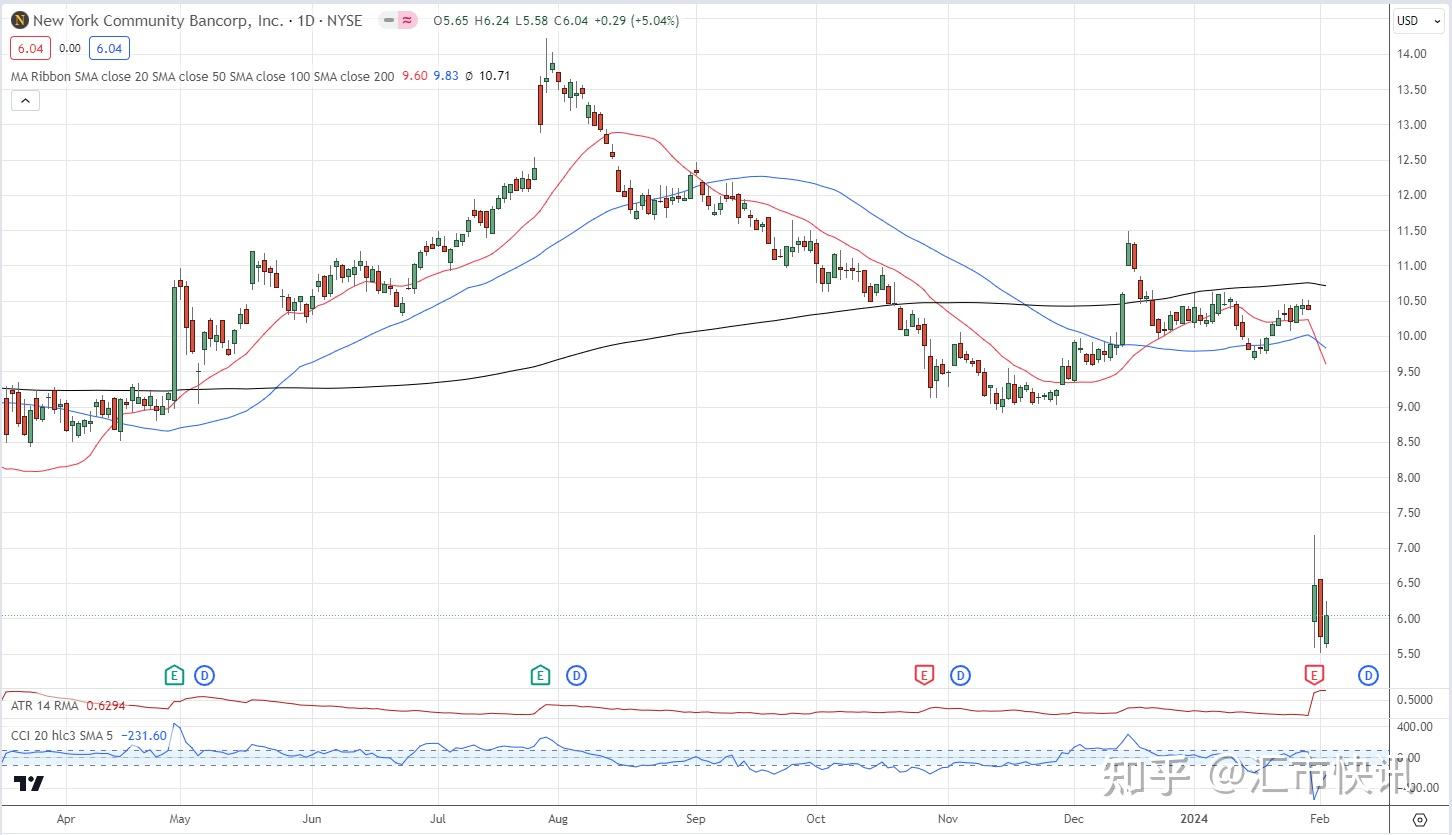
Task: Click the blue buy price 6.04 button
Action: pyautogui.click(x=108, y=48)
